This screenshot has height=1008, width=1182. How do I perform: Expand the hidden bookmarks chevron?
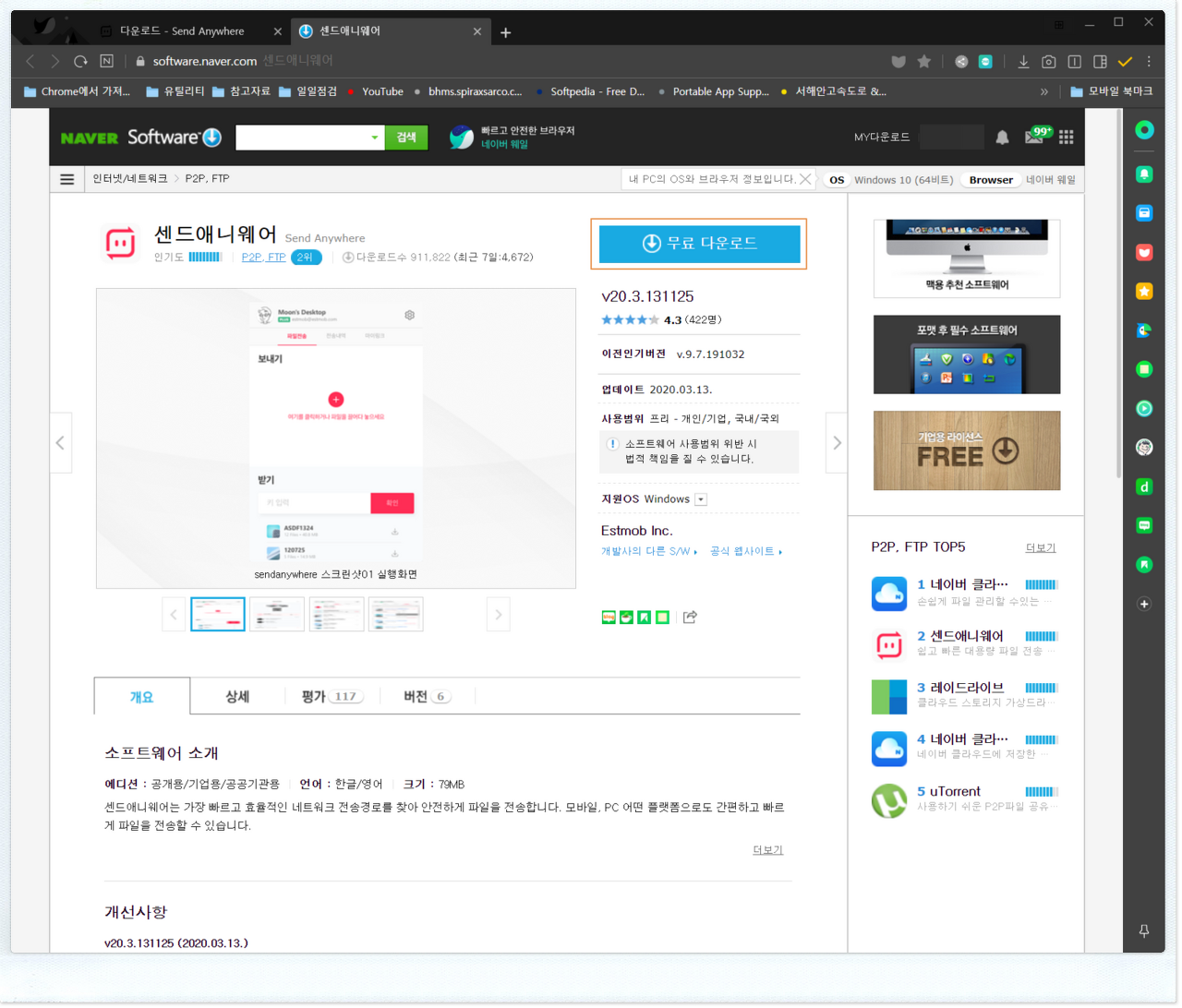click(1044, 91)
